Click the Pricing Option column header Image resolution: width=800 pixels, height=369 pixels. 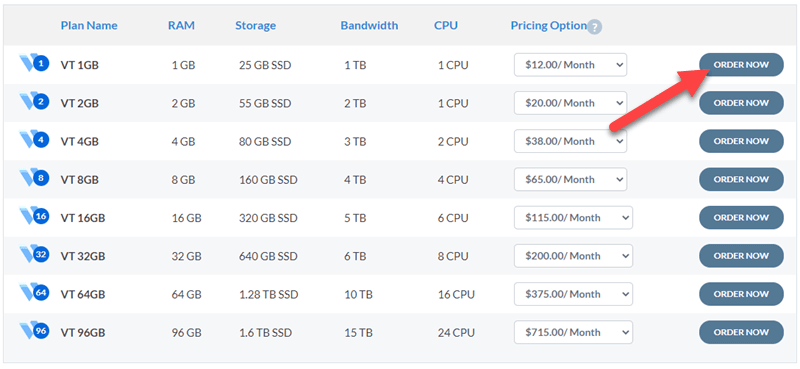click(548, 26)
